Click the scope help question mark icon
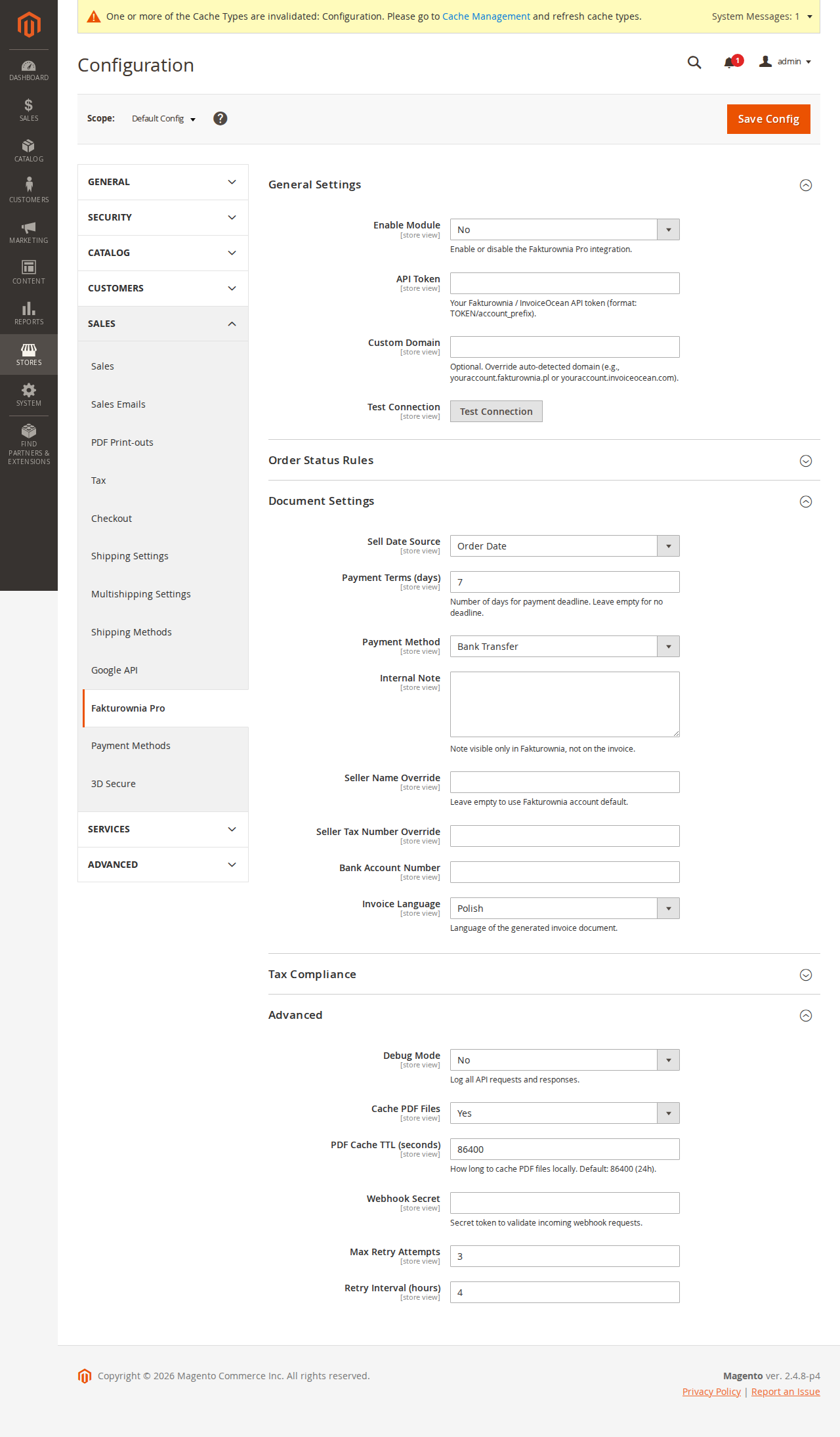840x1437 pixels. pyautogui.click(x=220, y=119)
